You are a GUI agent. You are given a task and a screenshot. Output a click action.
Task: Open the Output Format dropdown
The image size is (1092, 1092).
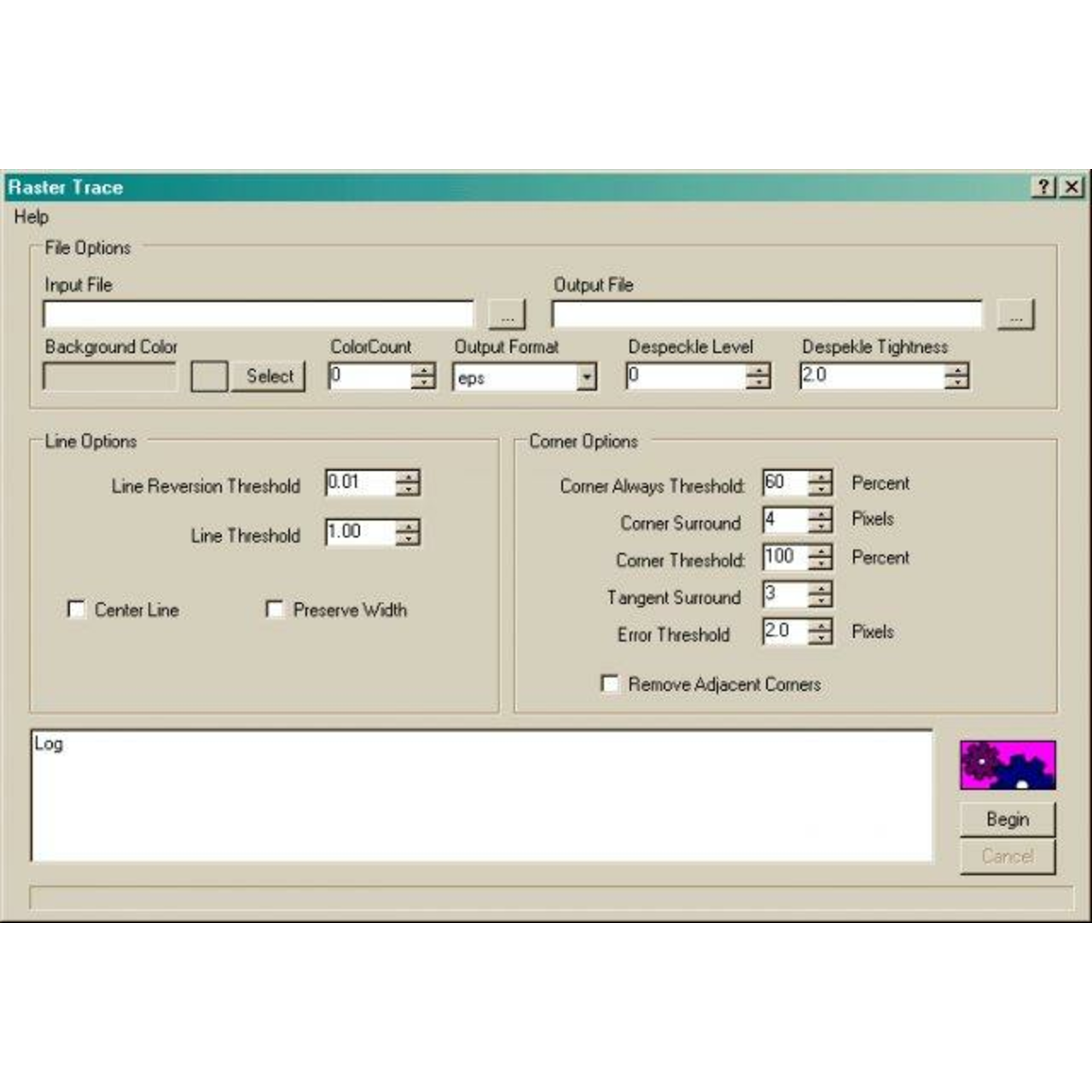(x=586, y=377)
